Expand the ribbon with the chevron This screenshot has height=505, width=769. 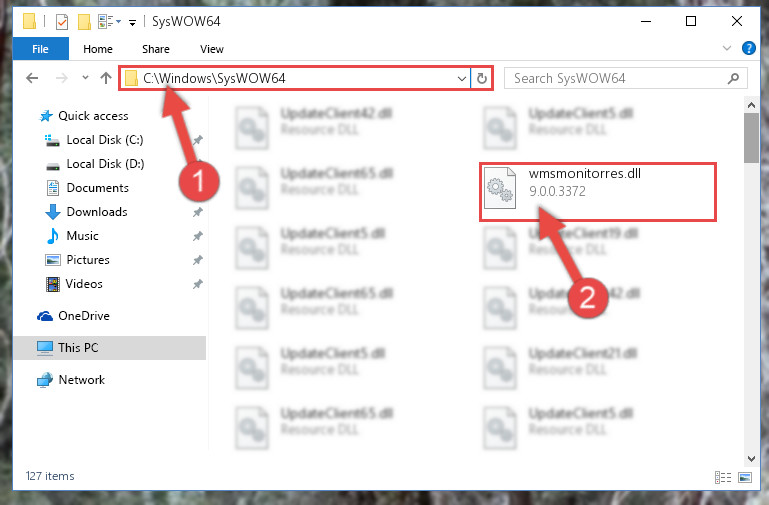(727, 48)
